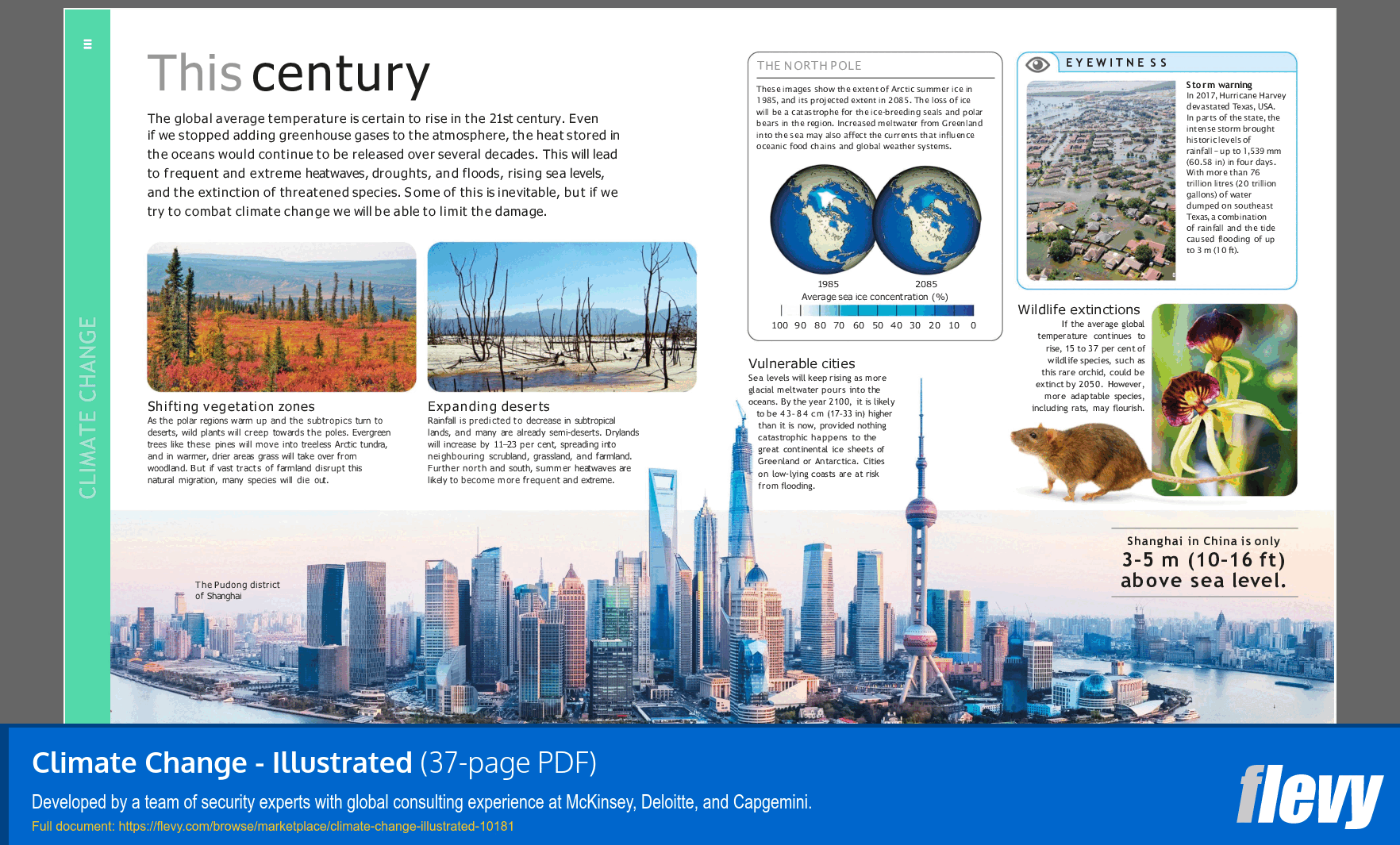This screenshot has width=1400, height=845.
Task: Open the hamburger menu on the green sidebar
Action: point(87,44)
